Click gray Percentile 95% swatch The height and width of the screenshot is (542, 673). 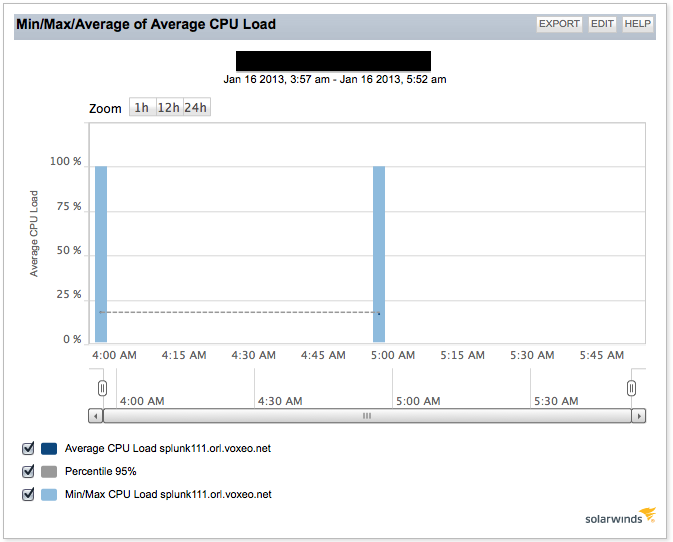49,472
